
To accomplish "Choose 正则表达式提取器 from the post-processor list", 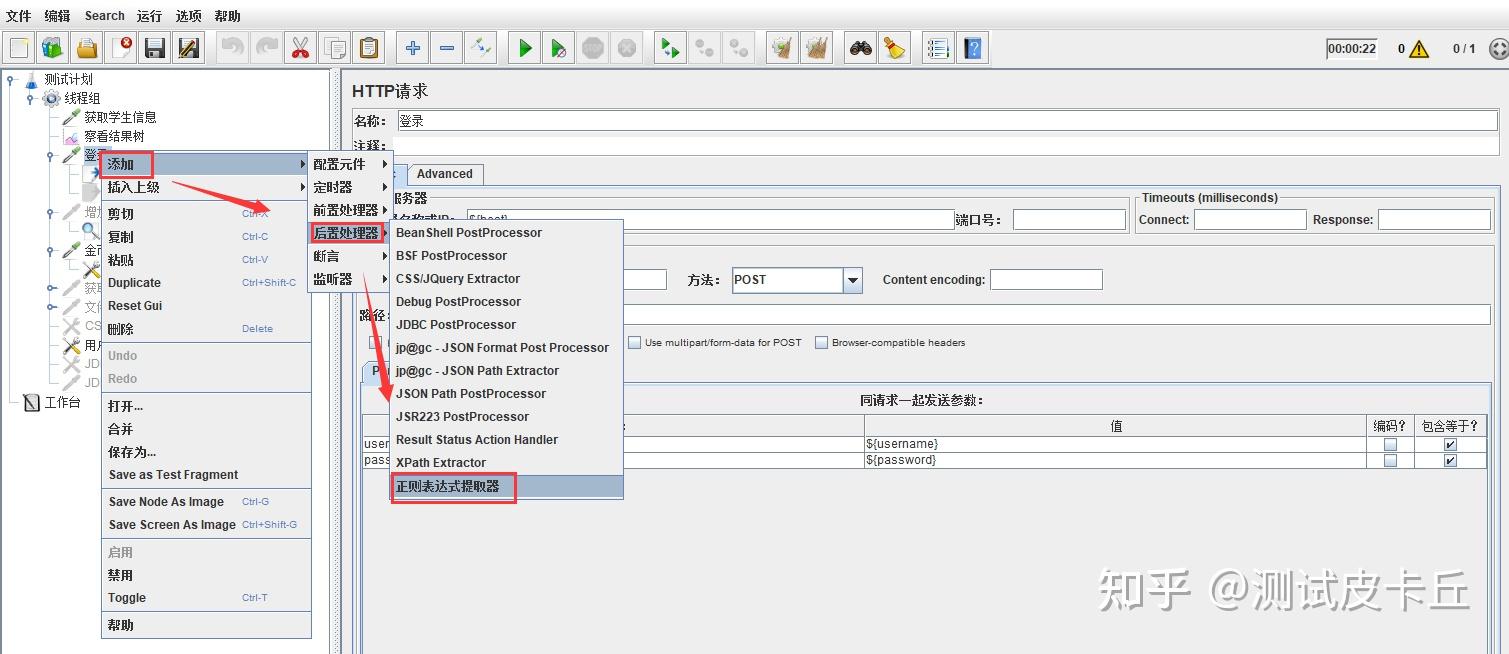I will coord(506,487).
